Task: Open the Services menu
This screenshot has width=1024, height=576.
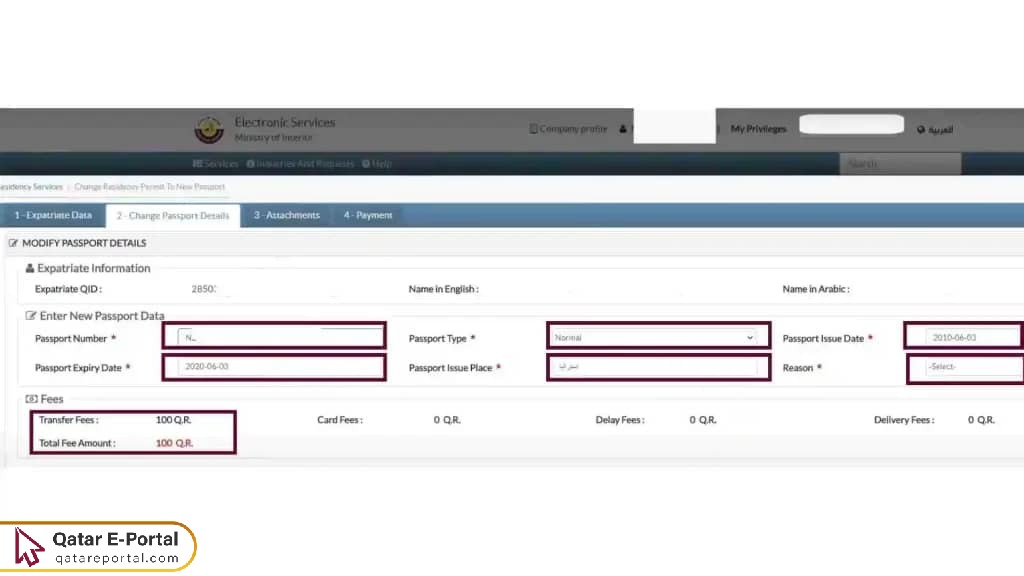Action: [x=216, y=163]
